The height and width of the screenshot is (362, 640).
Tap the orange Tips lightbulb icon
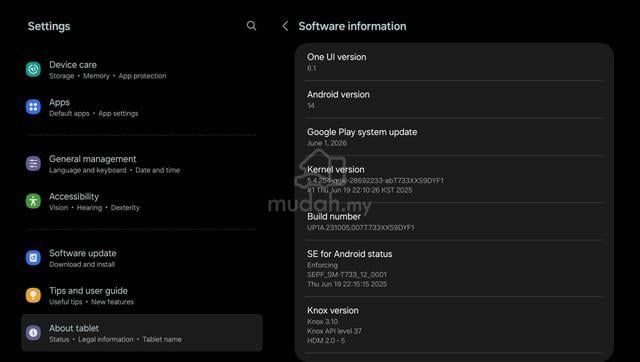(33, 295)
